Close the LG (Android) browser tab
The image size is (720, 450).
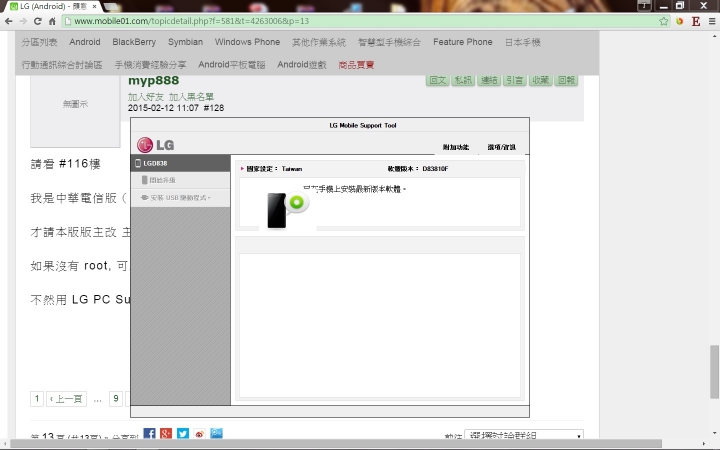(95, 6)
